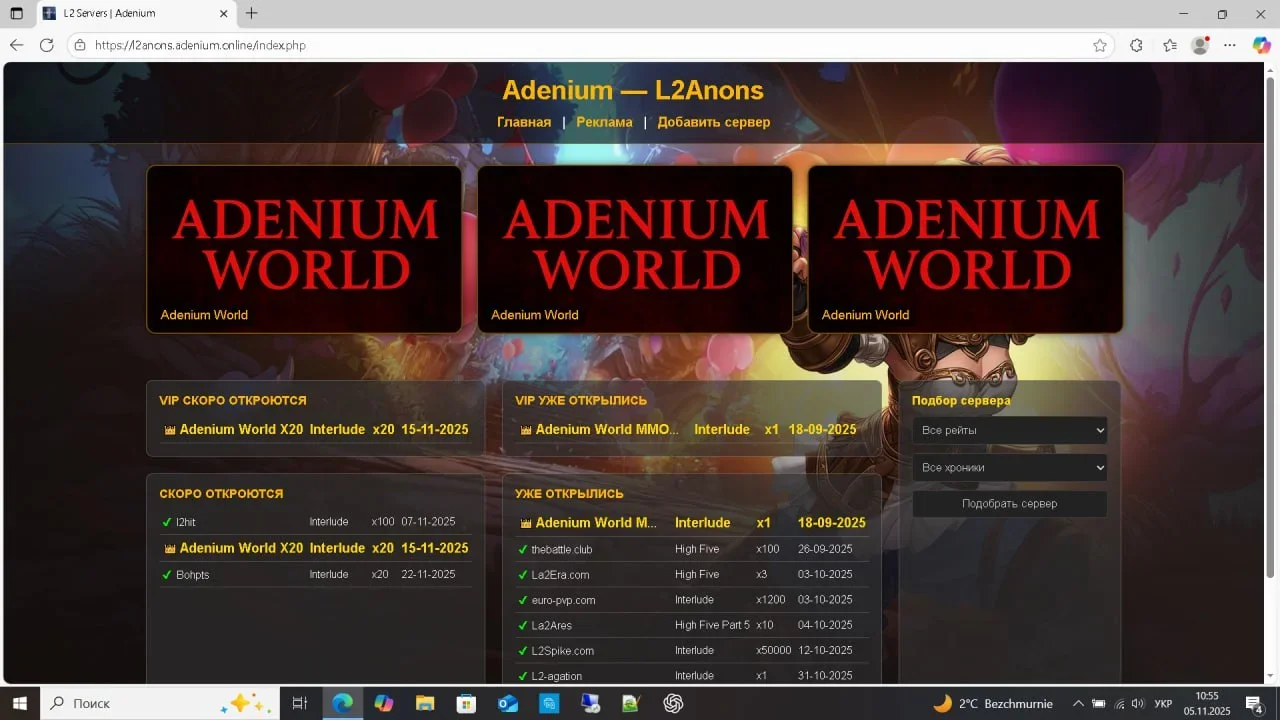
Task: Expand the 'Все рейты' rates dropdown
Action: 1009,430
